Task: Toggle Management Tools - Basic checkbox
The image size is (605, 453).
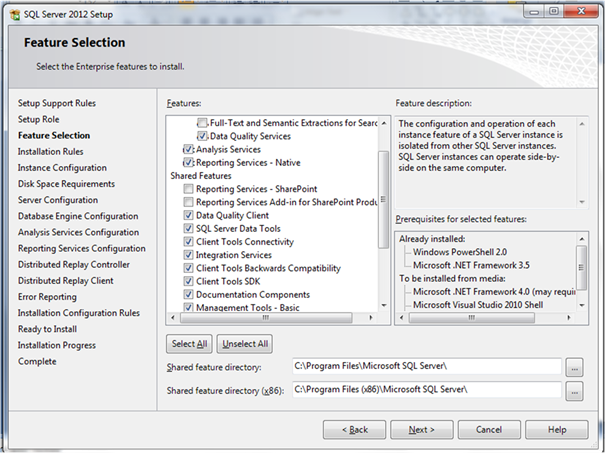Action: [x=188, y=308]
